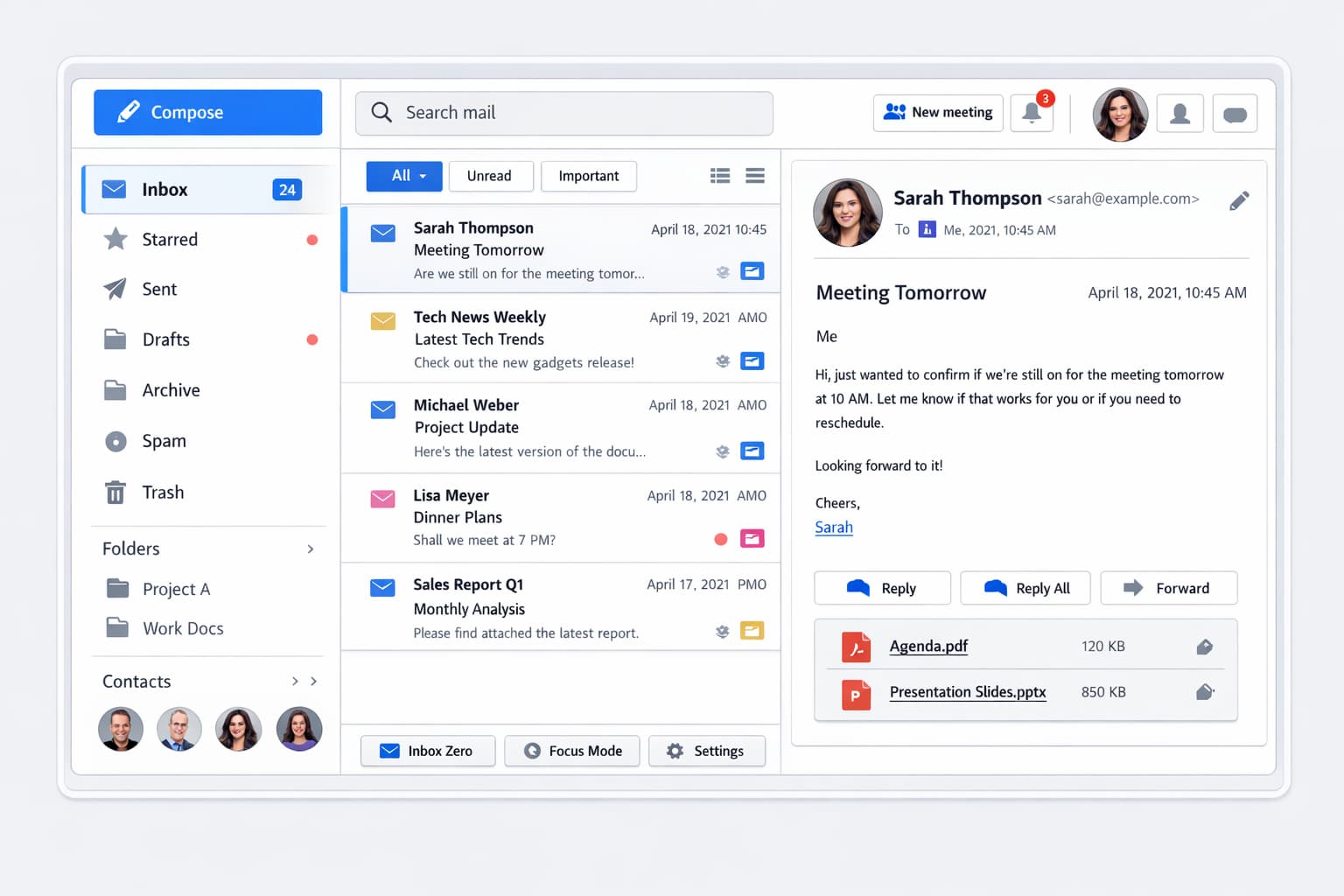Open the Spam folder
Screen dimensions: 1344x896
pyautogui.click(x=163, y=441)
